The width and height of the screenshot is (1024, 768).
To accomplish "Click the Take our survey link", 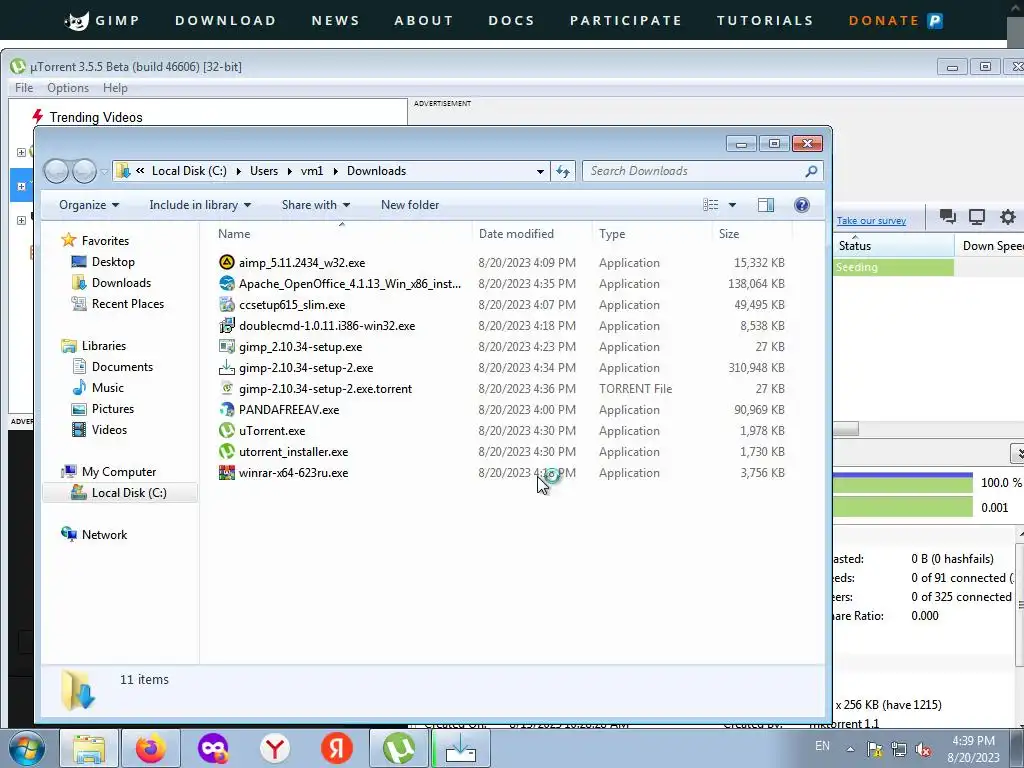I will (x=871, y=221).
